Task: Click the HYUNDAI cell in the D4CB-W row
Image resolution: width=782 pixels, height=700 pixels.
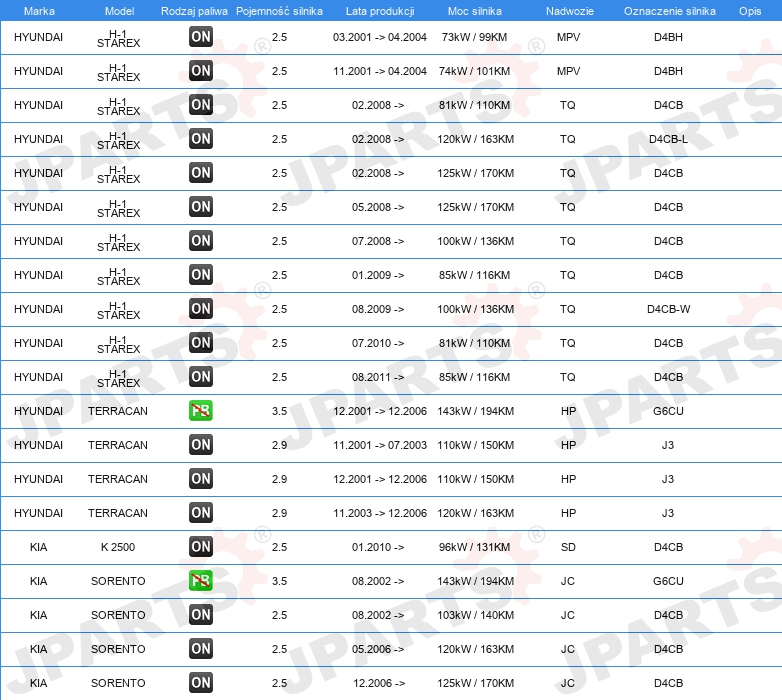Action: click(x=38, y=309)
